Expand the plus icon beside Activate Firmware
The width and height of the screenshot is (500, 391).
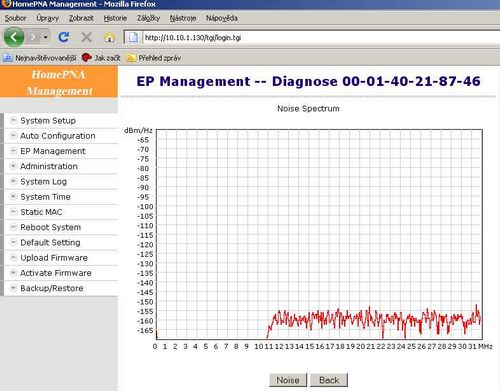(13, 272)
